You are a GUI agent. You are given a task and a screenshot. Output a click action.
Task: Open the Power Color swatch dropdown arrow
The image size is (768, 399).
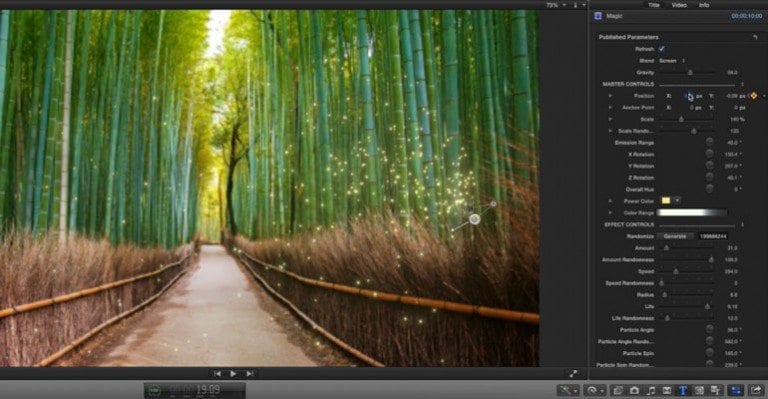(x=677, y=201)
